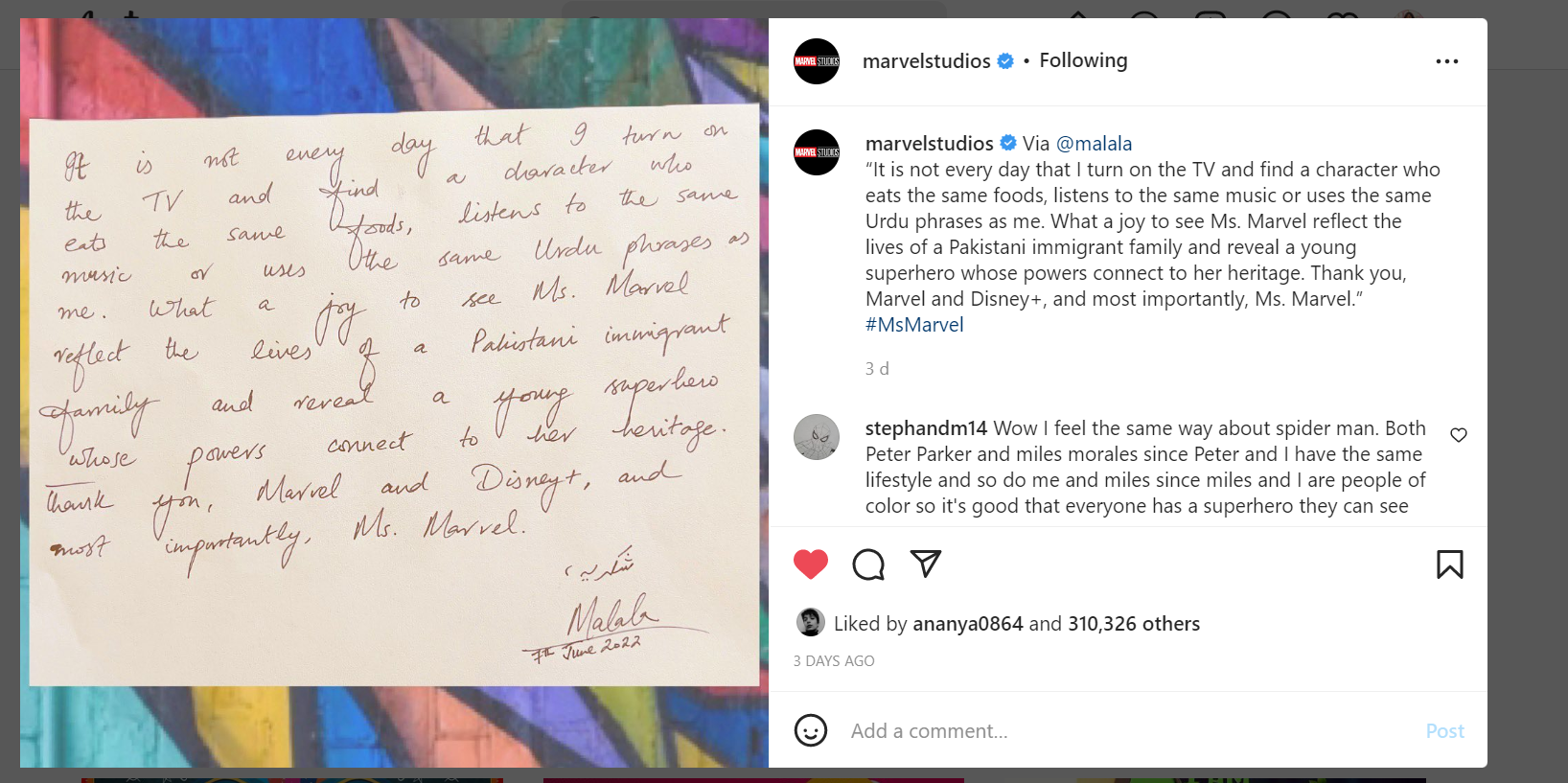Screen dimensions: 1568x783
Task: Click the Post comment button
Action: coord(1445,731)
